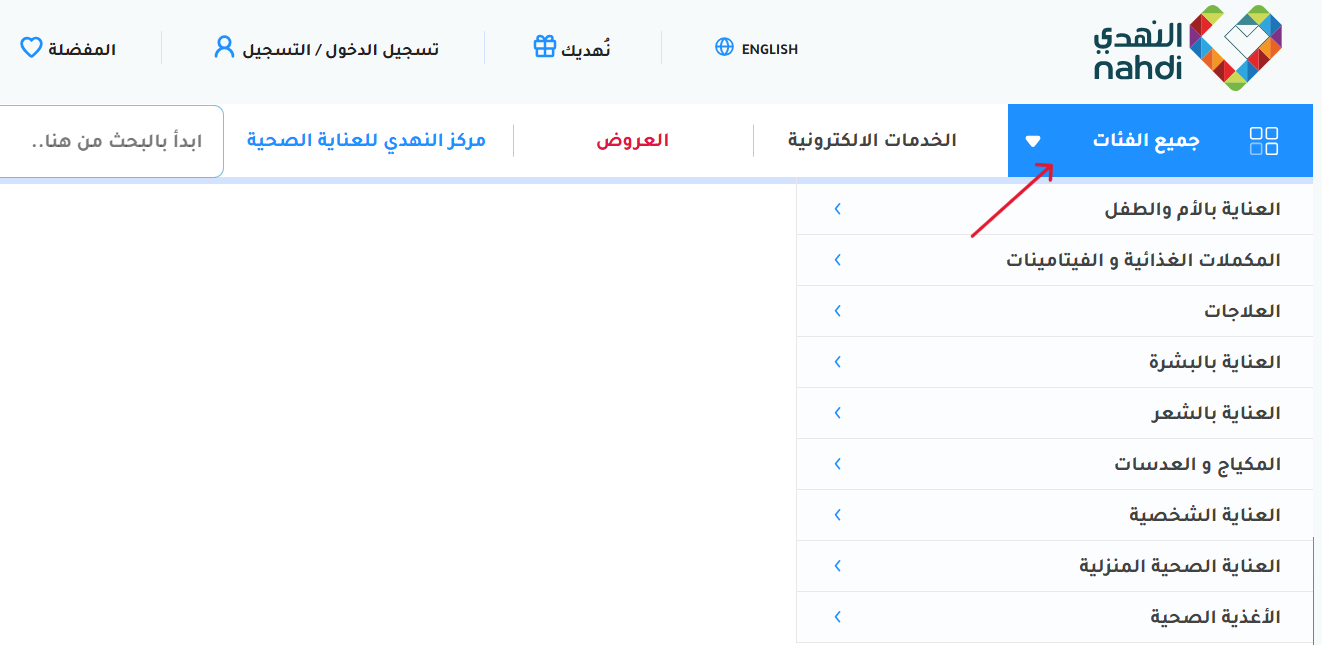Expand chevron for العناية الصحية المنزلية

[838, 566]
